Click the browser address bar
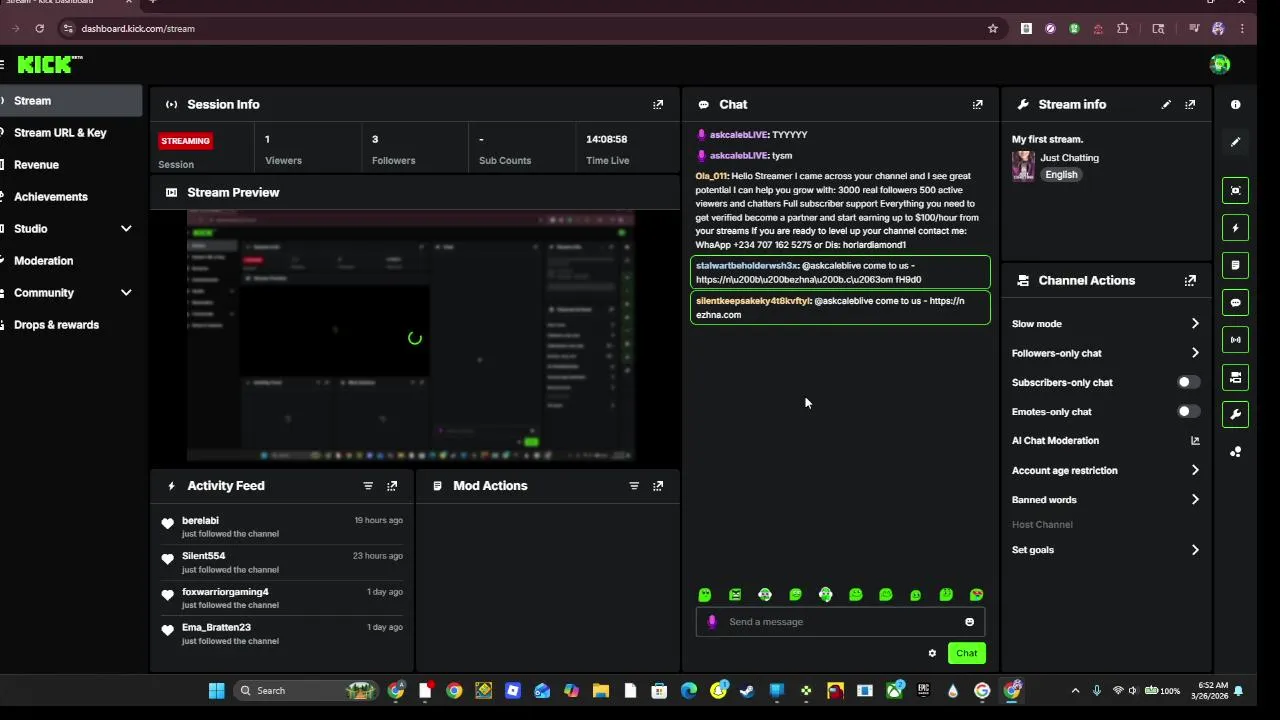This screenshot has width=1280, height=720. [x=520, y=29]
